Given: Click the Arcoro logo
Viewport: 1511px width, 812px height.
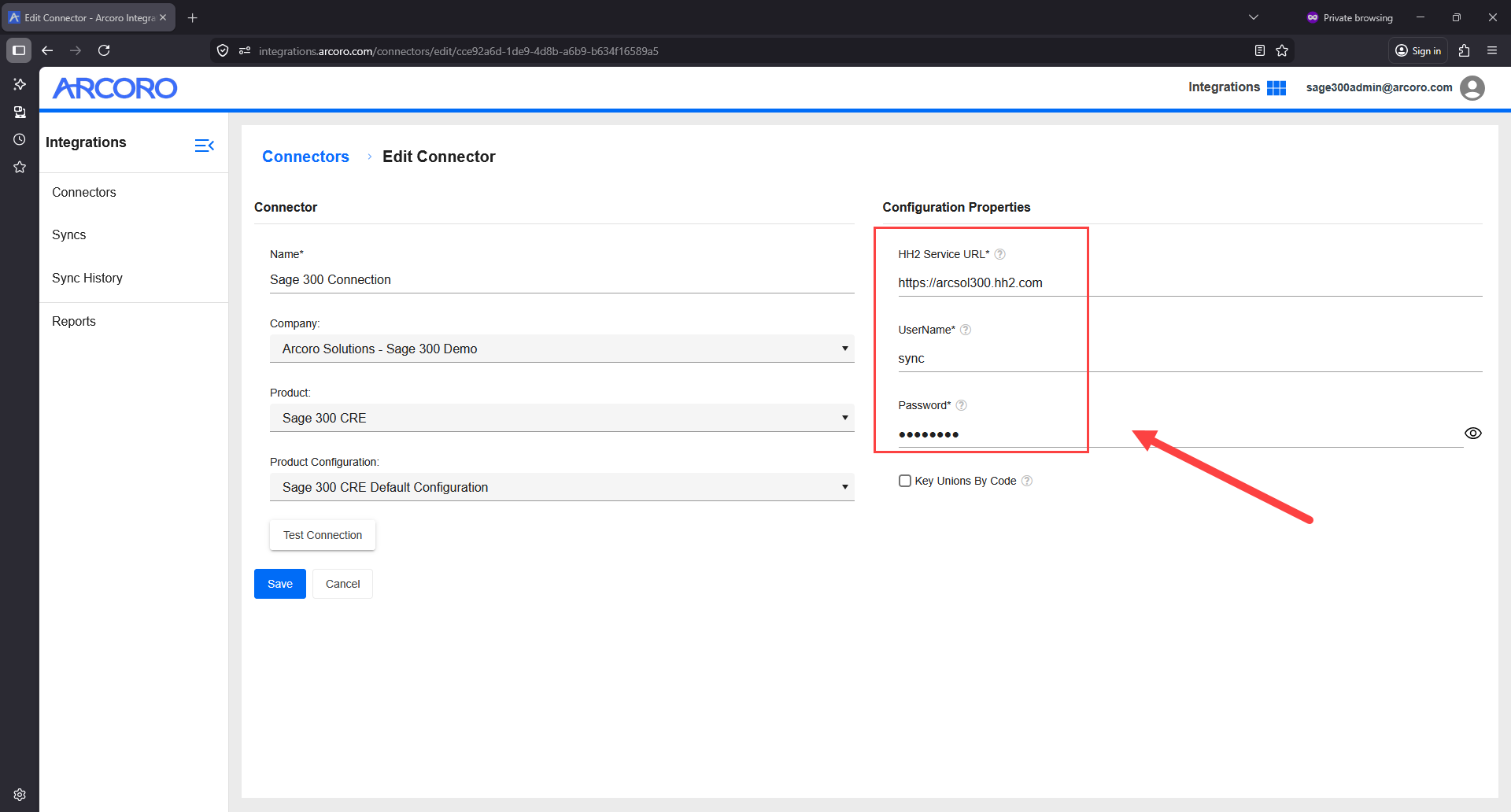Looking at the screenshot, I should point(115,88).
